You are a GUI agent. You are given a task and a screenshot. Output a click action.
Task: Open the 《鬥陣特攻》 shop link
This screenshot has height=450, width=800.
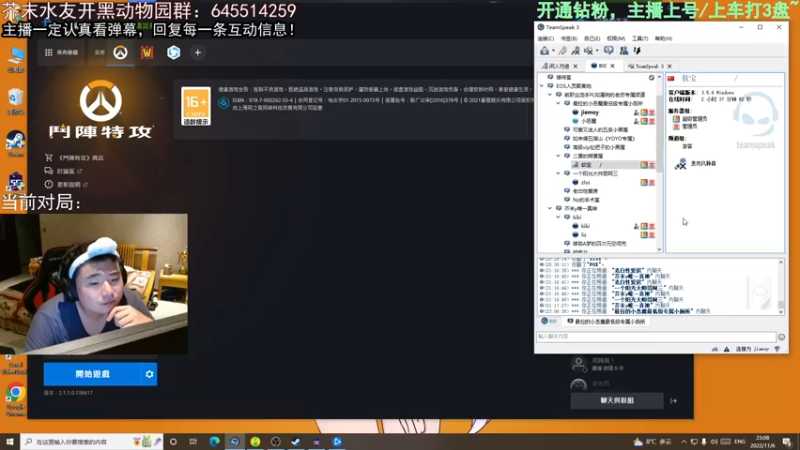pyautogui.click(x=74, y=158)
